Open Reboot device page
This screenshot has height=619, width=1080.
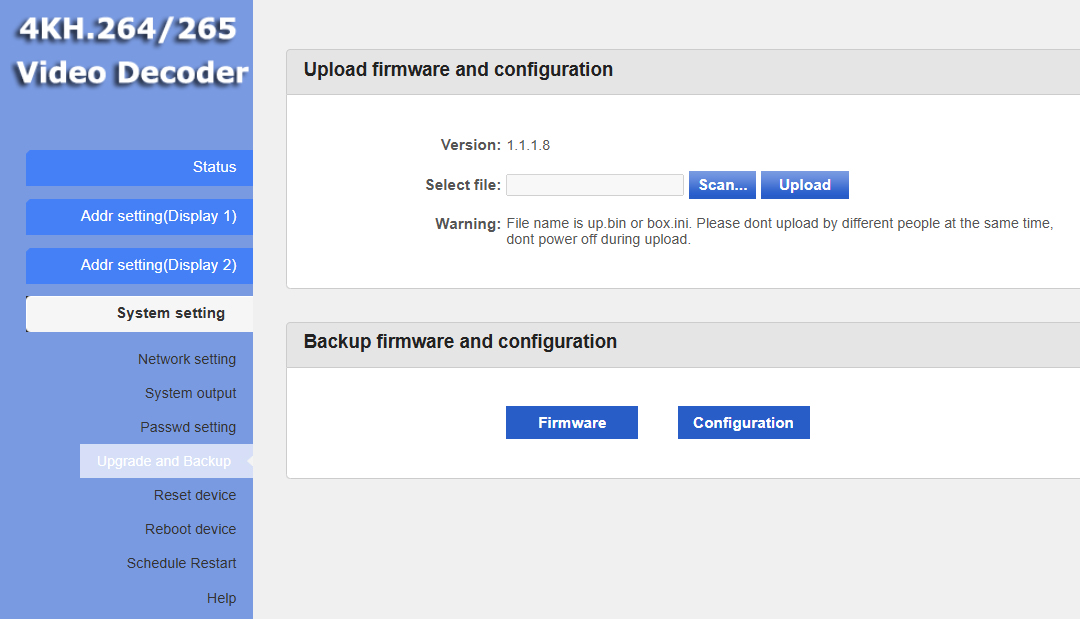(190, 529)
